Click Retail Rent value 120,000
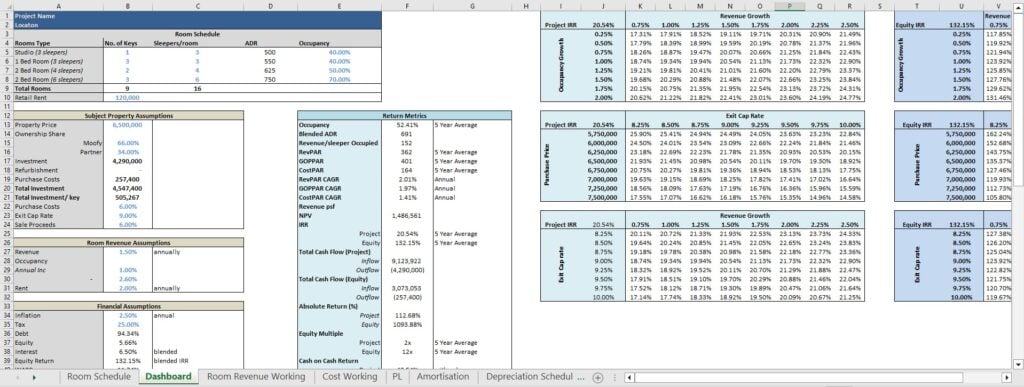Viewport: 1024px width, 387px height. tap(127, 97)
